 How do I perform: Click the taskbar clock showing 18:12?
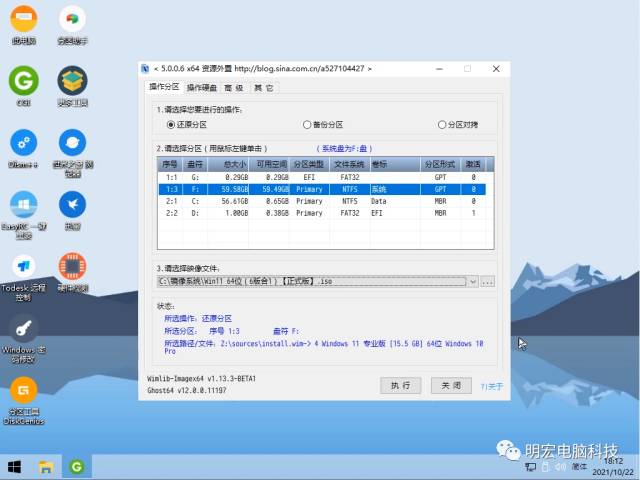click(613, 466)
